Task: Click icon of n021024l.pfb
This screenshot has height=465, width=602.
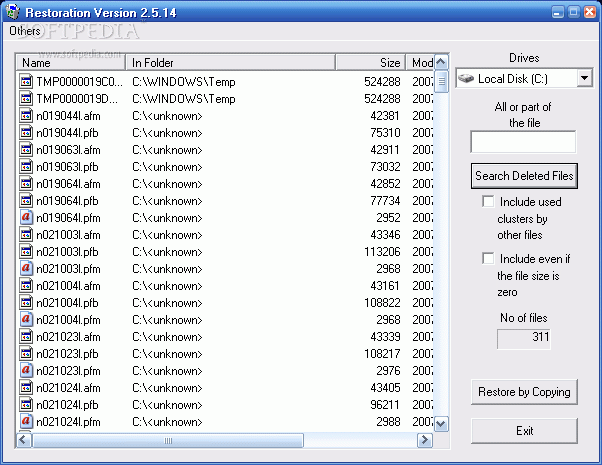Action: (x=26, y=405)
